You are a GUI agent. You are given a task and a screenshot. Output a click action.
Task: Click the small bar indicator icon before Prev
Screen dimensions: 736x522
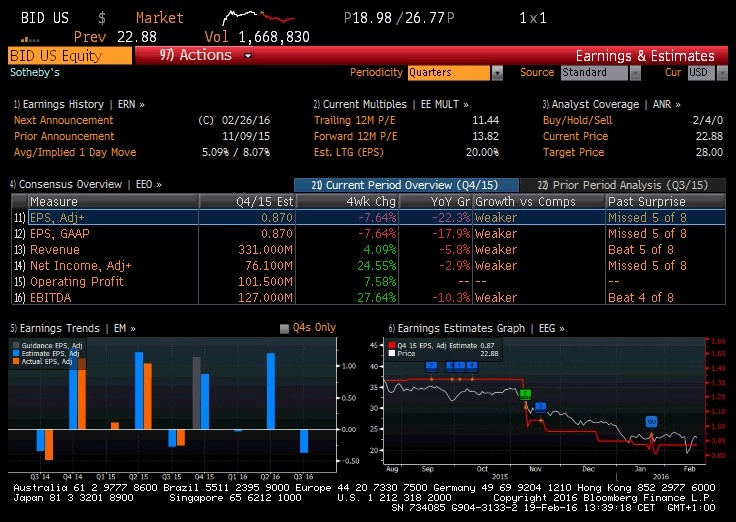click(30, 39)
